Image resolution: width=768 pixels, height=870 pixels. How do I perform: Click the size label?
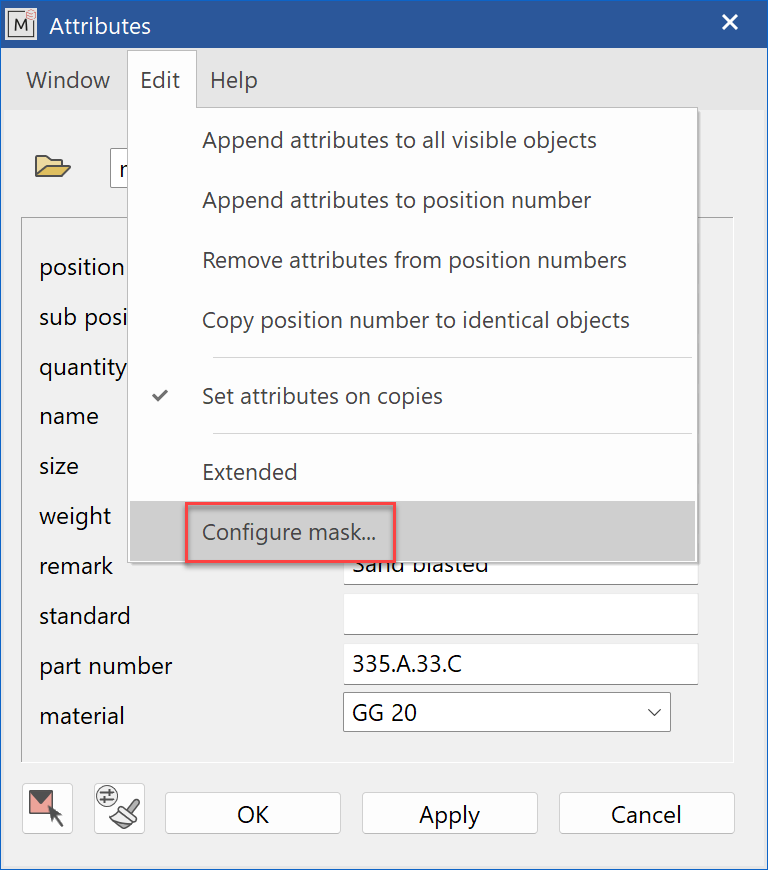click(x=59, y=467)
